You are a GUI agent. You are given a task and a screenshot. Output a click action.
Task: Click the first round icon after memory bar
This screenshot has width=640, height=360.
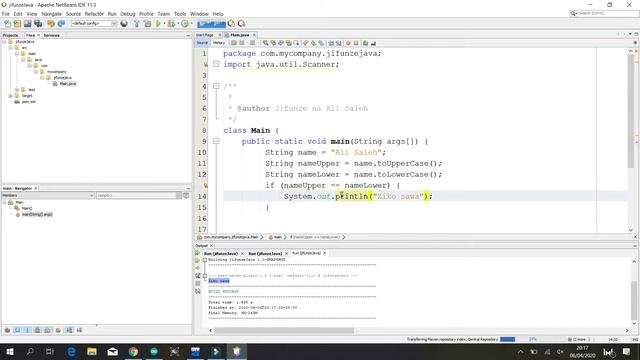coord(231,24)
